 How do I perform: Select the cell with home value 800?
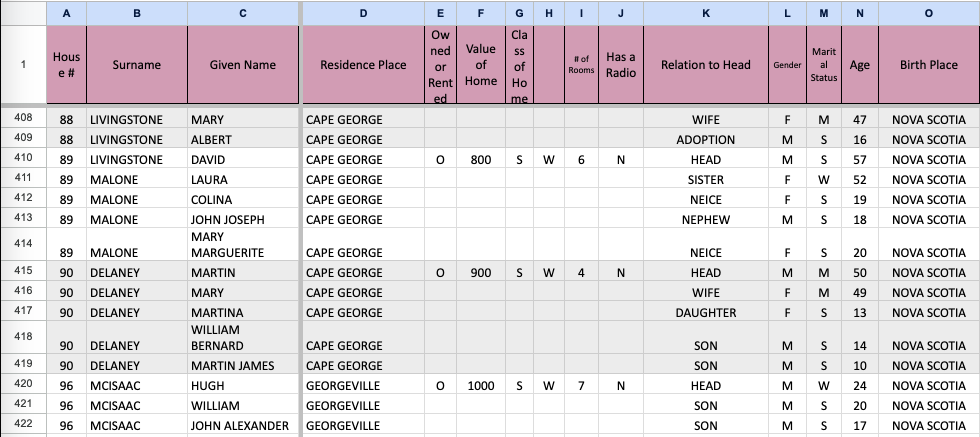pyautogui.click(x=481, y=159)
